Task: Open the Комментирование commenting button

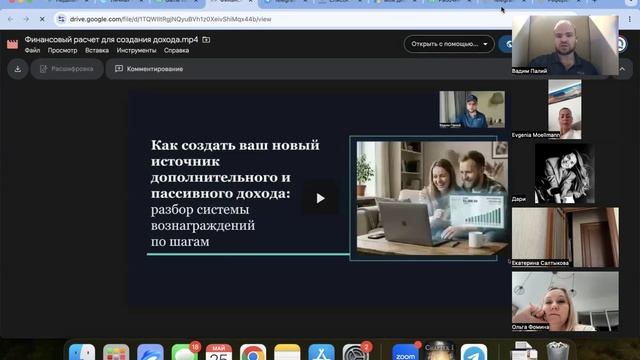Action: pyautogui.click(x=149, y=69)
